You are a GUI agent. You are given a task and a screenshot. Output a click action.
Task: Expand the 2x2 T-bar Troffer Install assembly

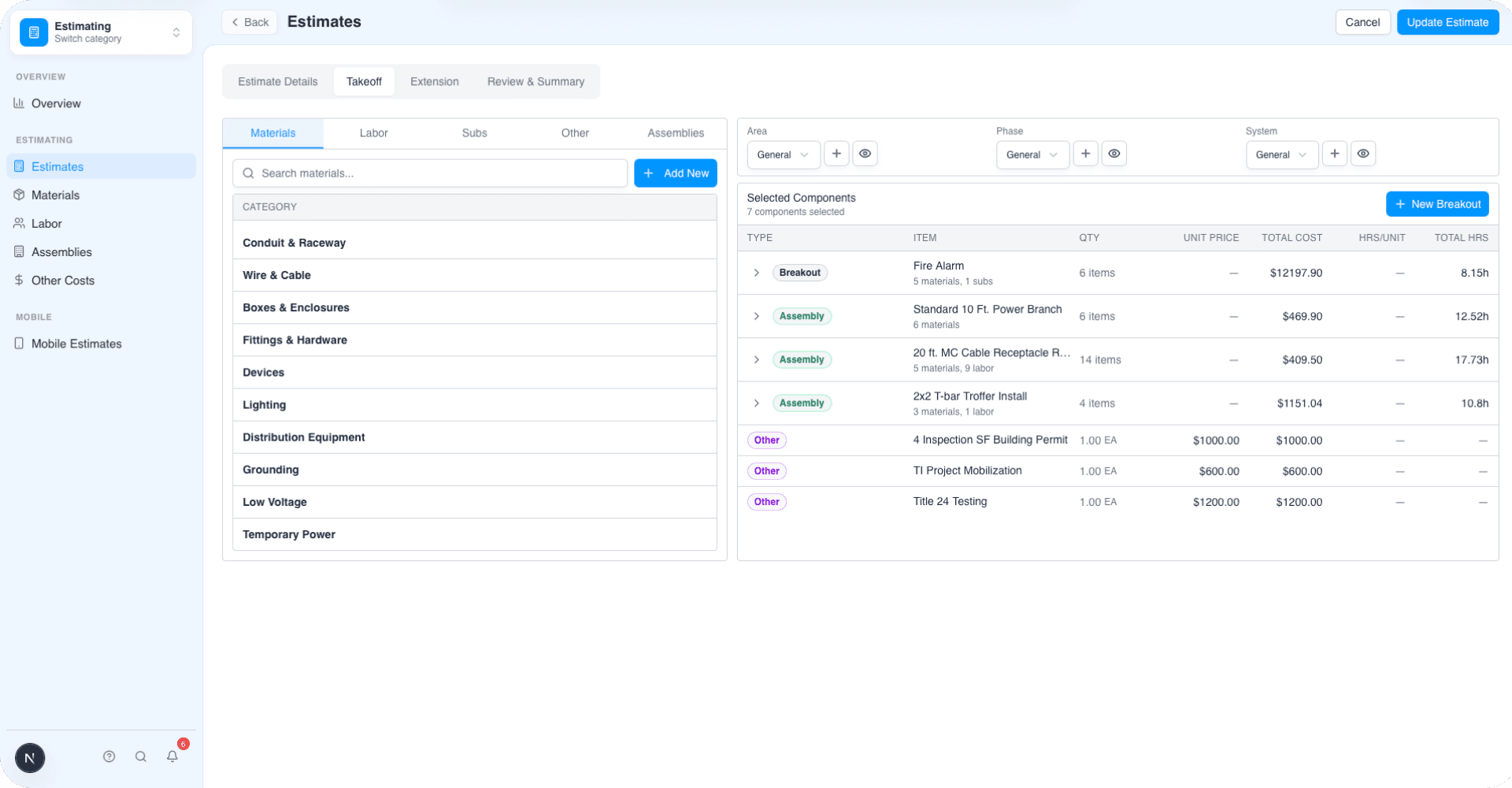coord(756,403)
